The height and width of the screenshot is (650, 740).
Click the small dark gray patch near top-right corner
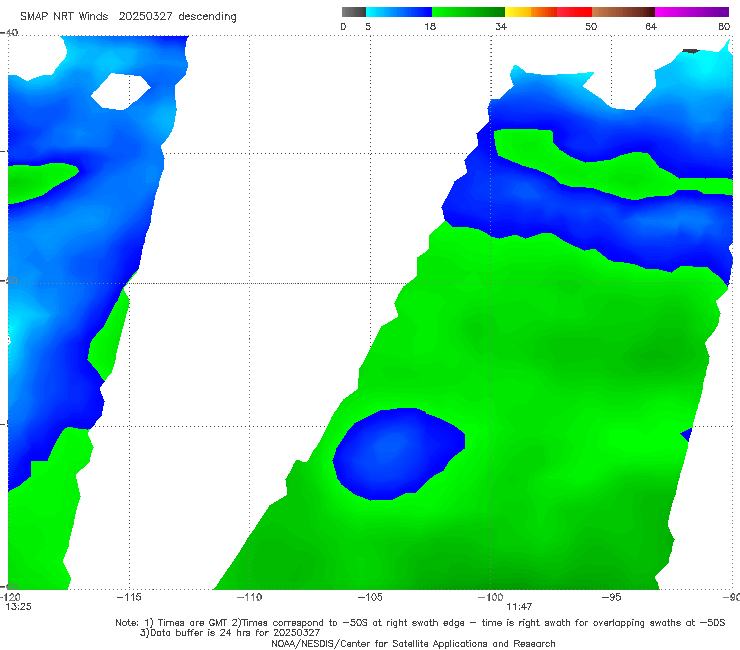click(691, 51)
